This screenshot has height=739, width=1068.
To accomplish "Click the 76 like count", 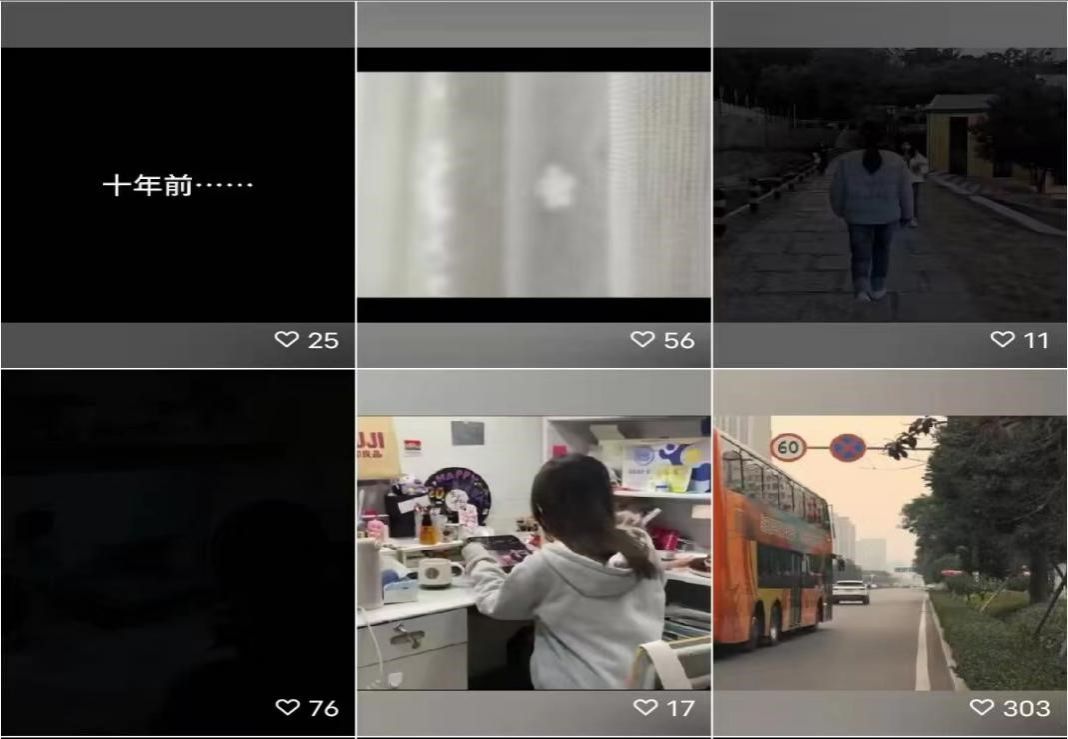I will coord(323,708).
